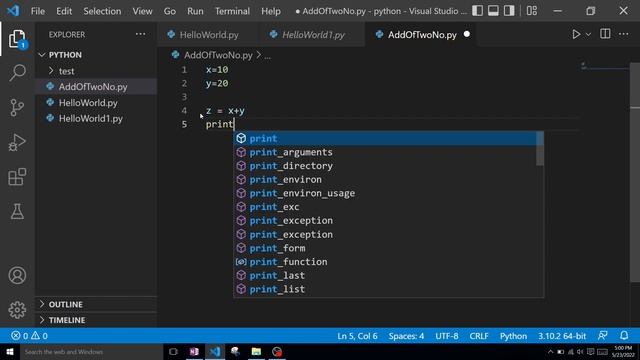The image size is (640, 360).
Task: Open Explorer Views and More Actions
Action: tap(140, 34)
